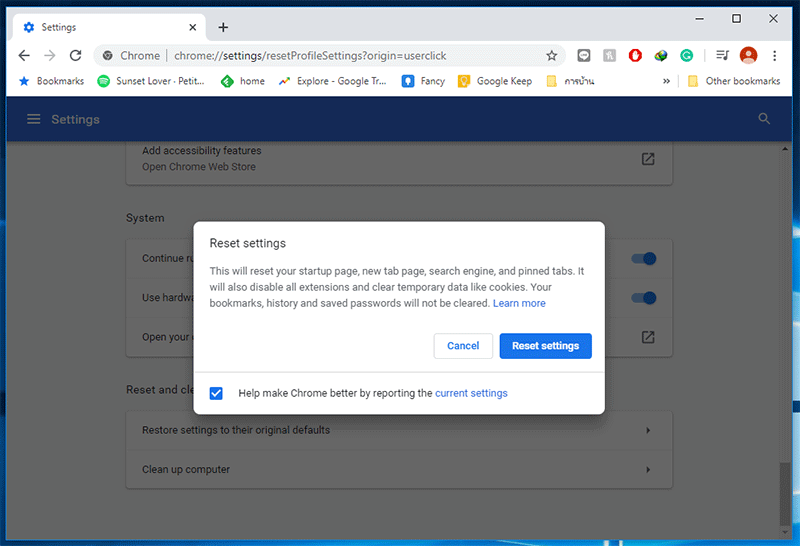Open the LINE extension icon

584,55
